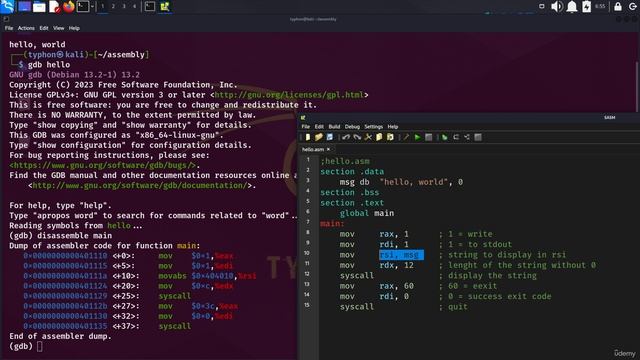The height and width of the screenshot is (360, 640).
Task: Open the terminal View menu
Action: 58,28
